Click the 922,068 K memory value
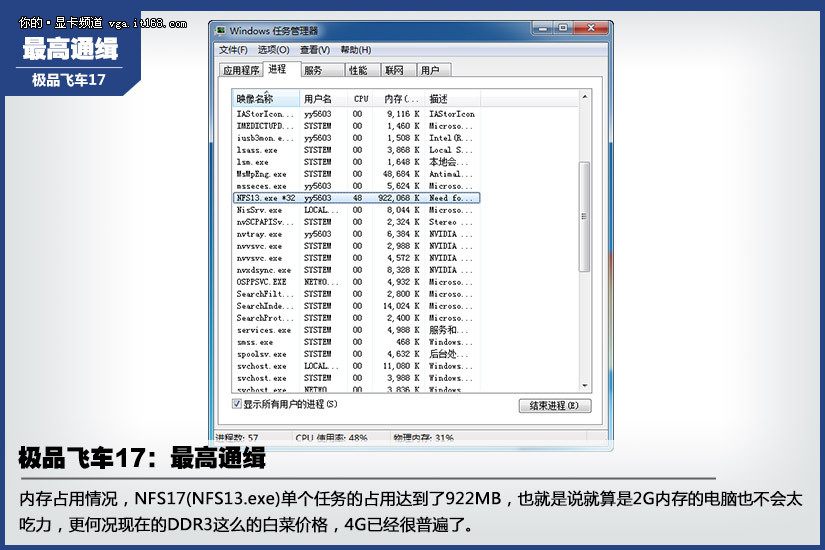This screenshot has height=550, width=825. [x=398, y=198]
